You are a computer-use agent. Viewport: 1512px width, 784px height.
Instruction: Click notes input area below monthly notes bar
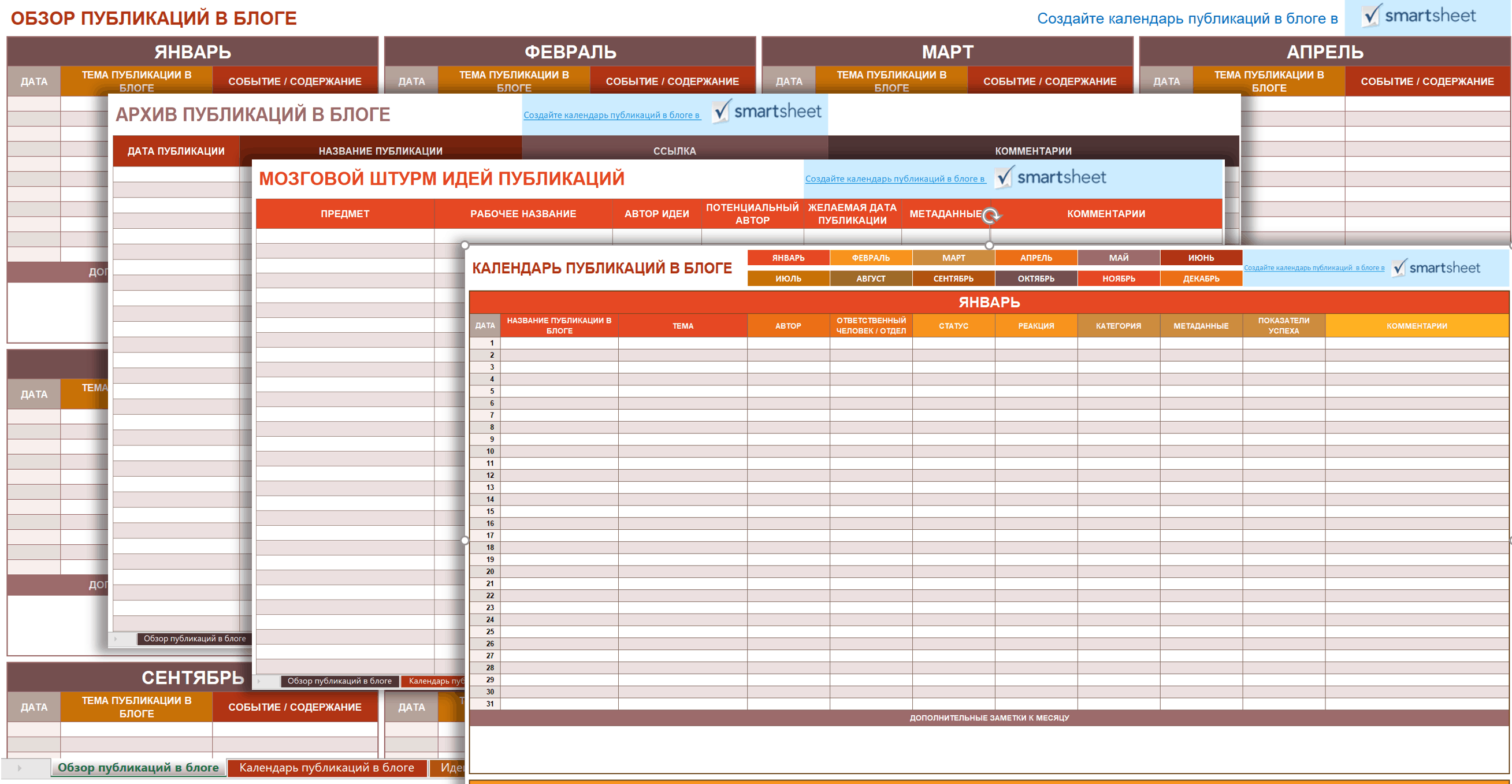click(989, 749)
